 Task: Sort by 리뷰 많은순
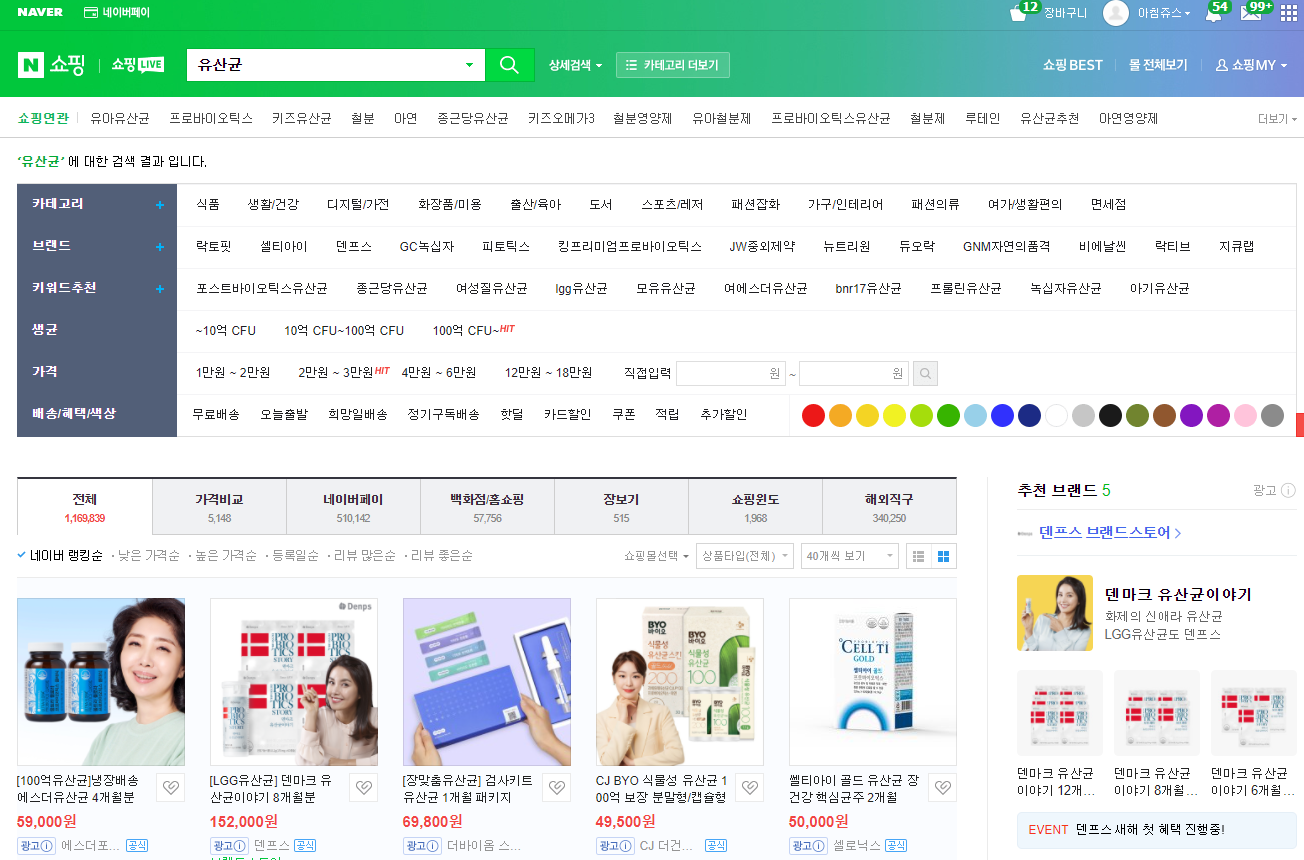364,555
